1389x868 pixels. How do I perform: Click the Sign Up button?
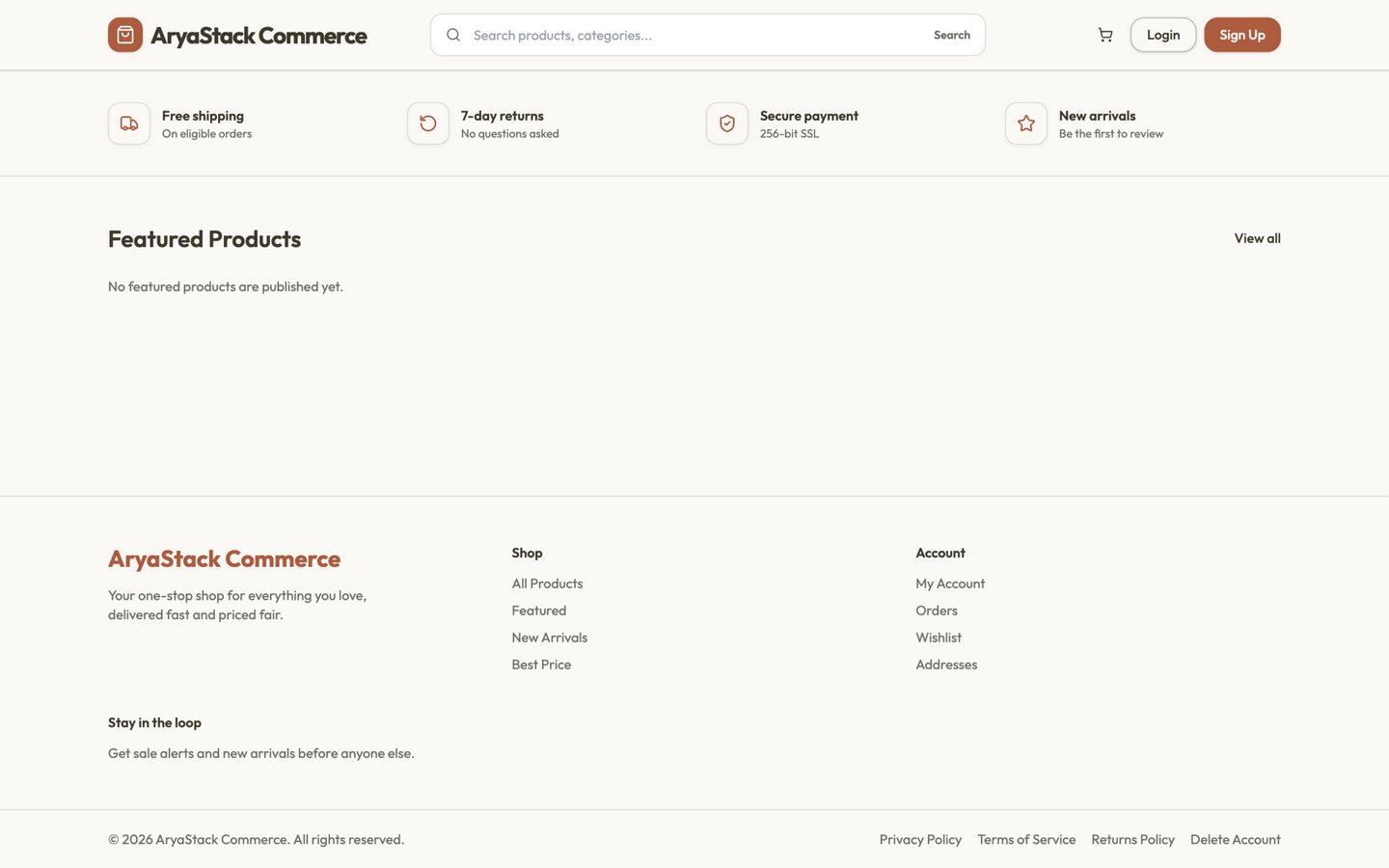click(1242, 35)
